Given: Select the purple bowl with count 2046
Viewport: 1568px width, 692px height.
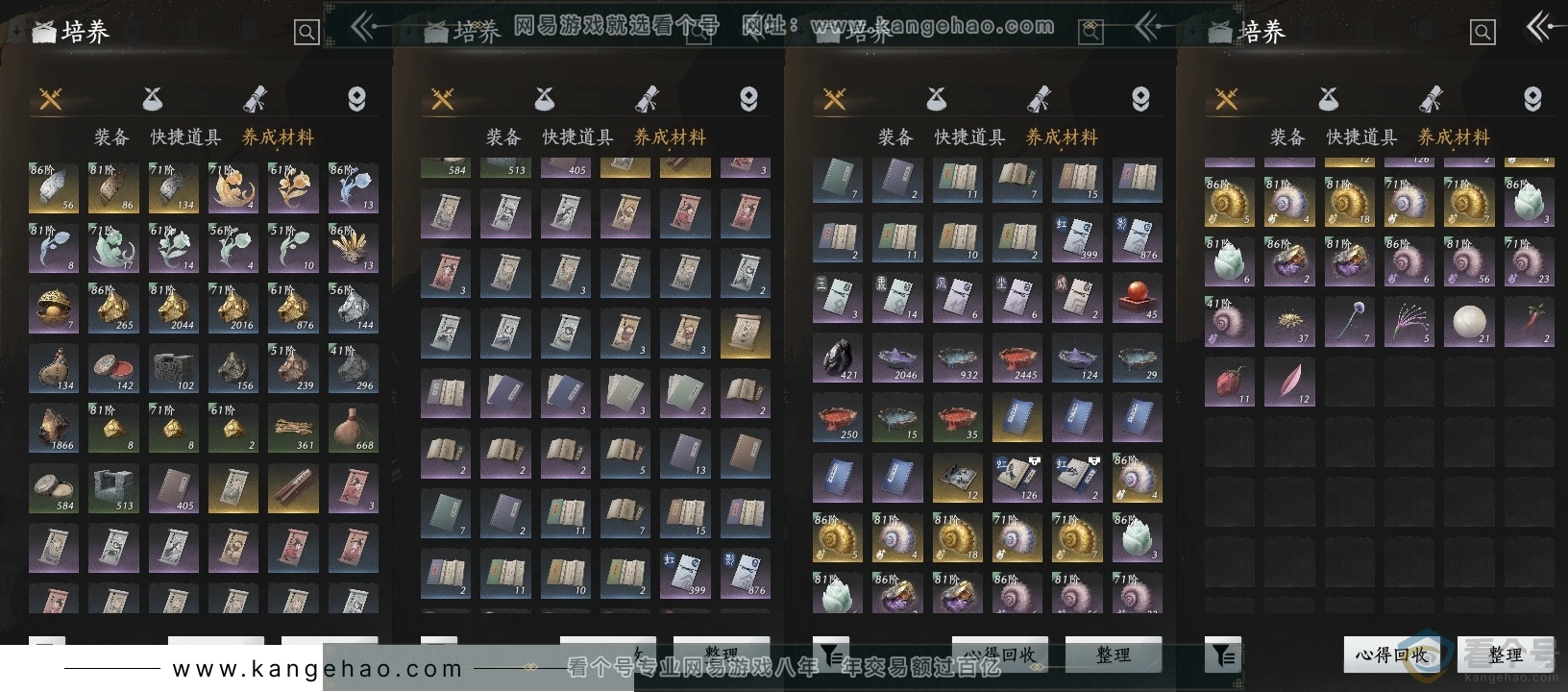Looking at the screenshot, I should (x=896, y=358).
